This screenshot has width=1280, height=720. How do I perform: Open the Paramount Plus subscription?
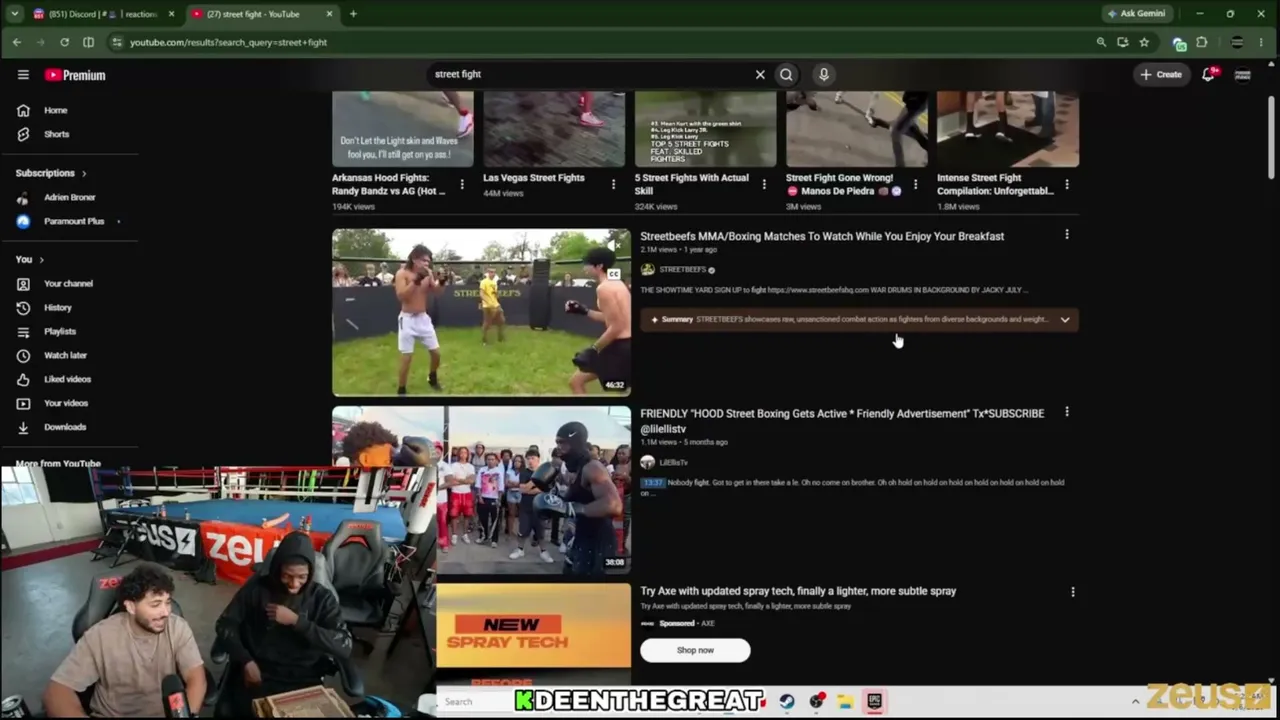73,221
